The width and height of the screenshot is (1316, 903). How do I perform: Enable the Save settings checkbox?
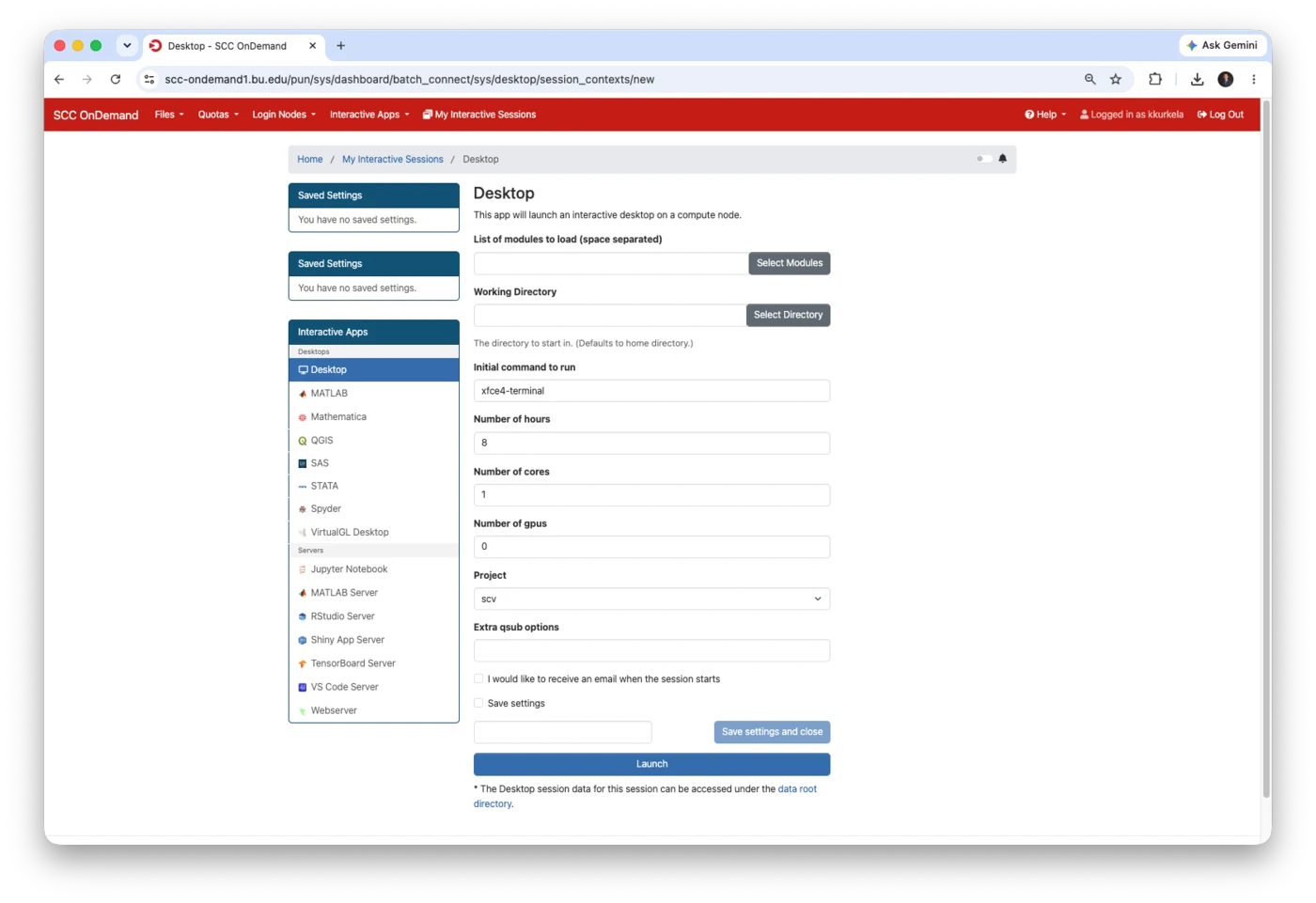pos(479,703)
